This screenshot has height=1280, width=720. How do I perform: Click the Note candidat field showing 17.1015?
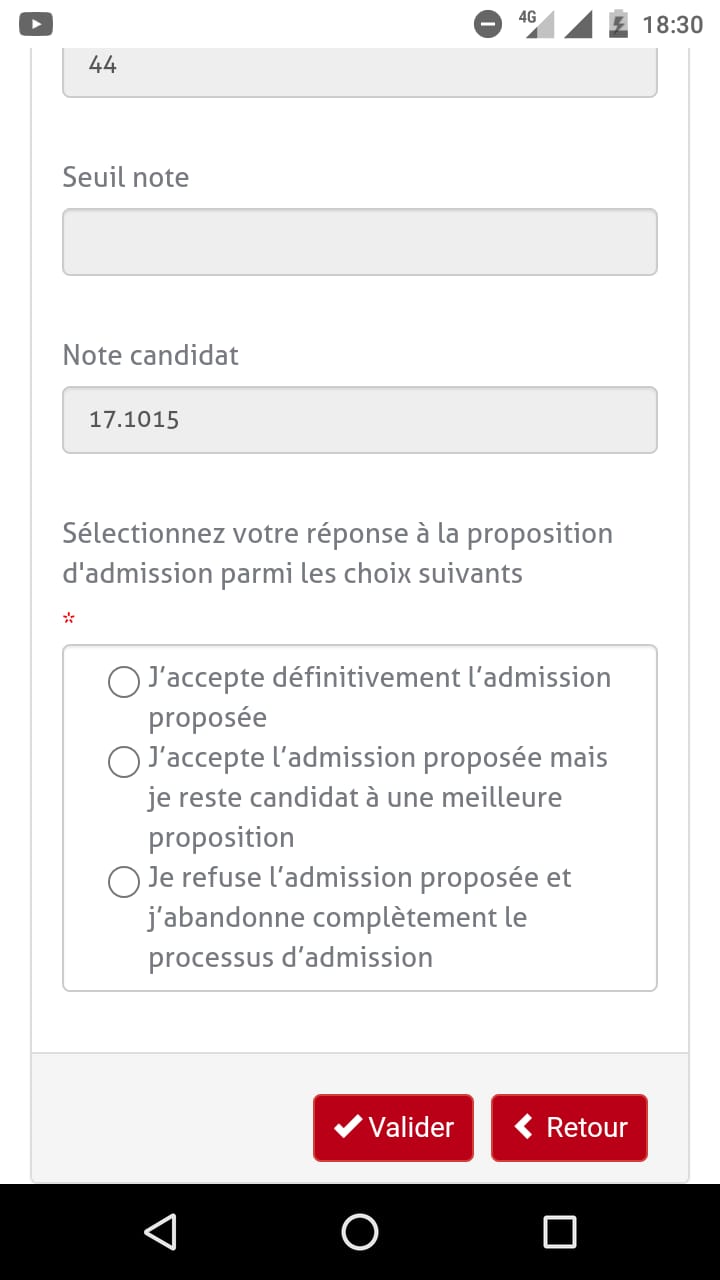[x=360, y=420]
